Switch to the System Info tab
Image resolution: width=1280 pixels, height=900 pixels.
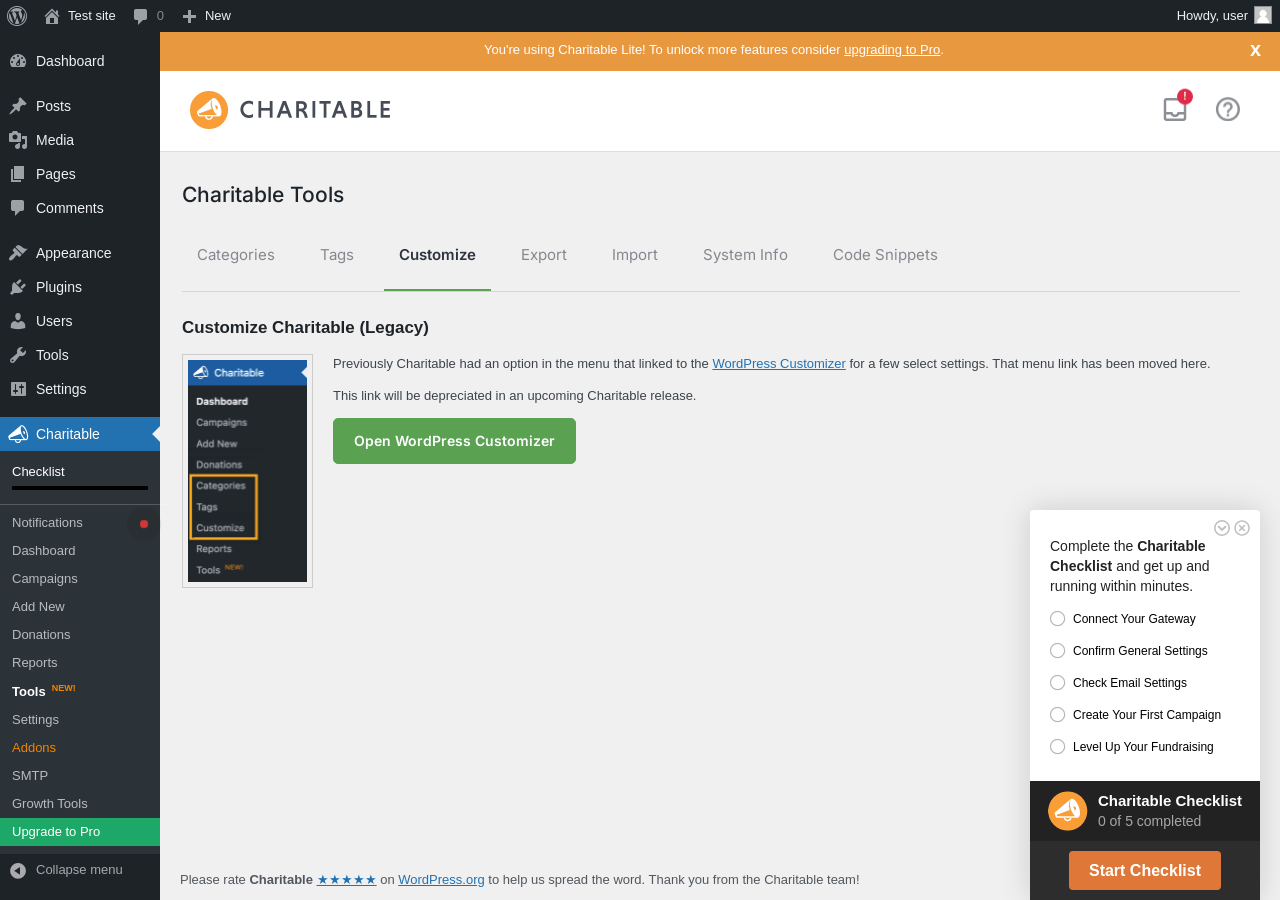pos(745,255)
